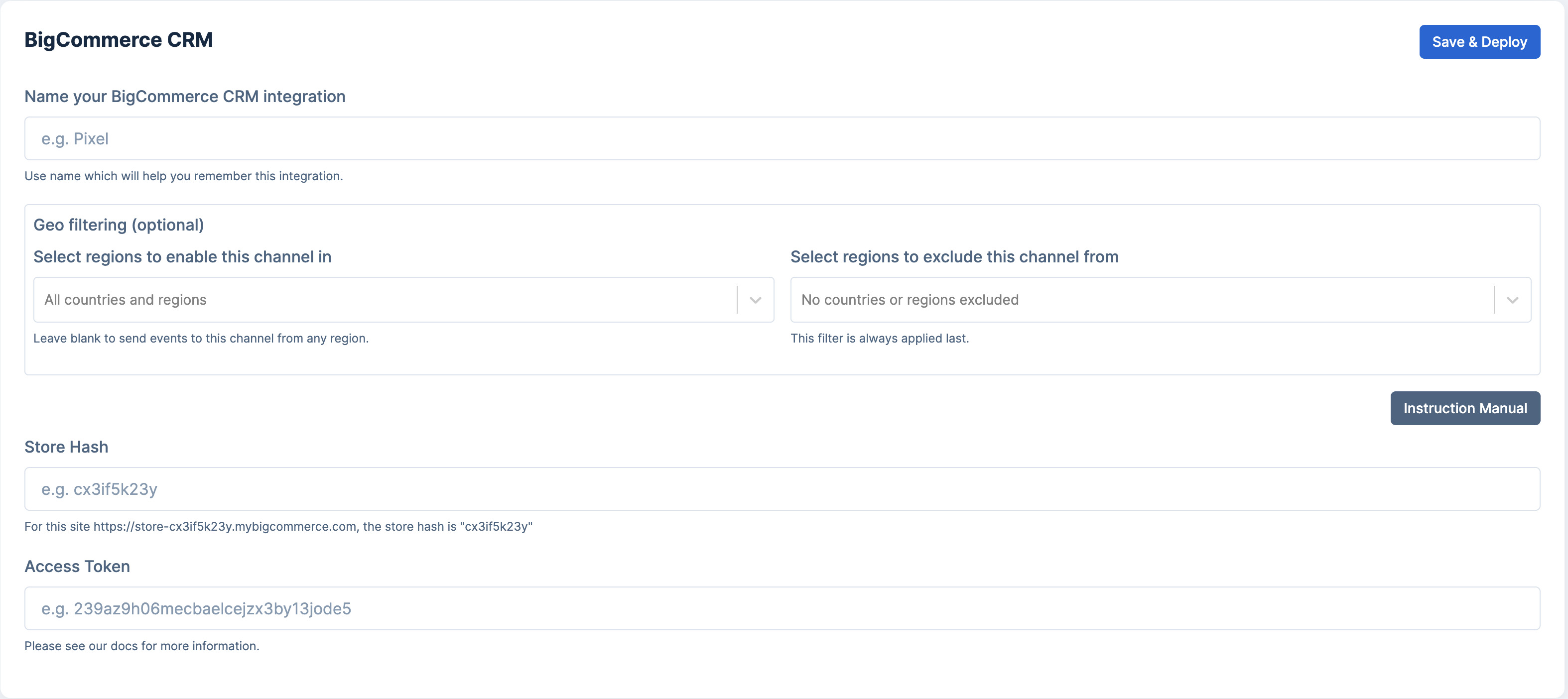Click the Save & Deploy button
1568x699 pixels.
(x=1479, y=42)
